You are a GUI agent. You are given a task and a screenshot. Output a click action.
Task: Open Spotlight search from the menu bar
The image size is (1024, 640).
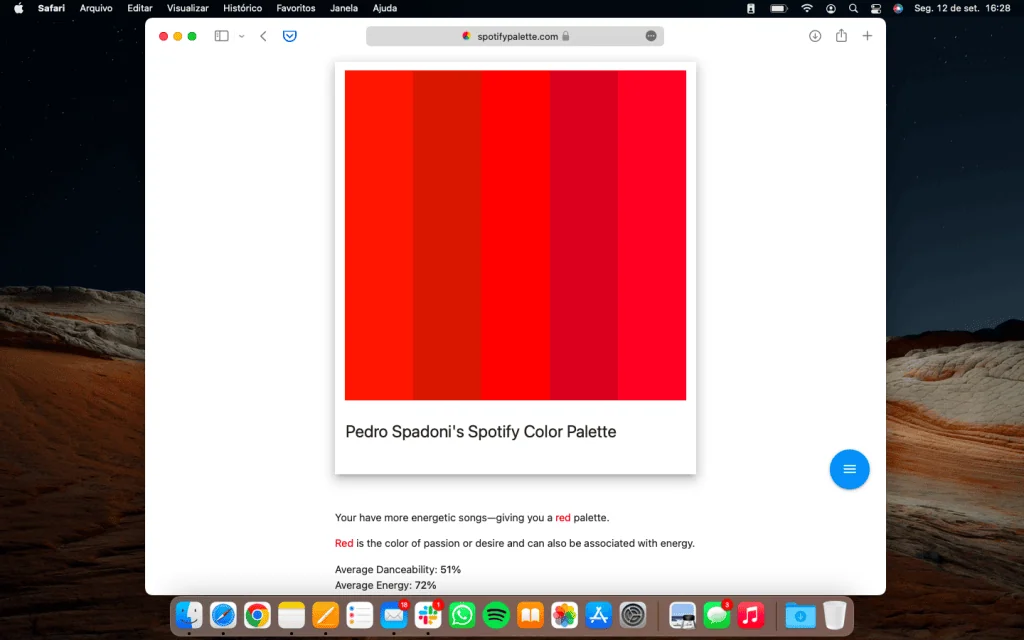(x=853, y=8)
